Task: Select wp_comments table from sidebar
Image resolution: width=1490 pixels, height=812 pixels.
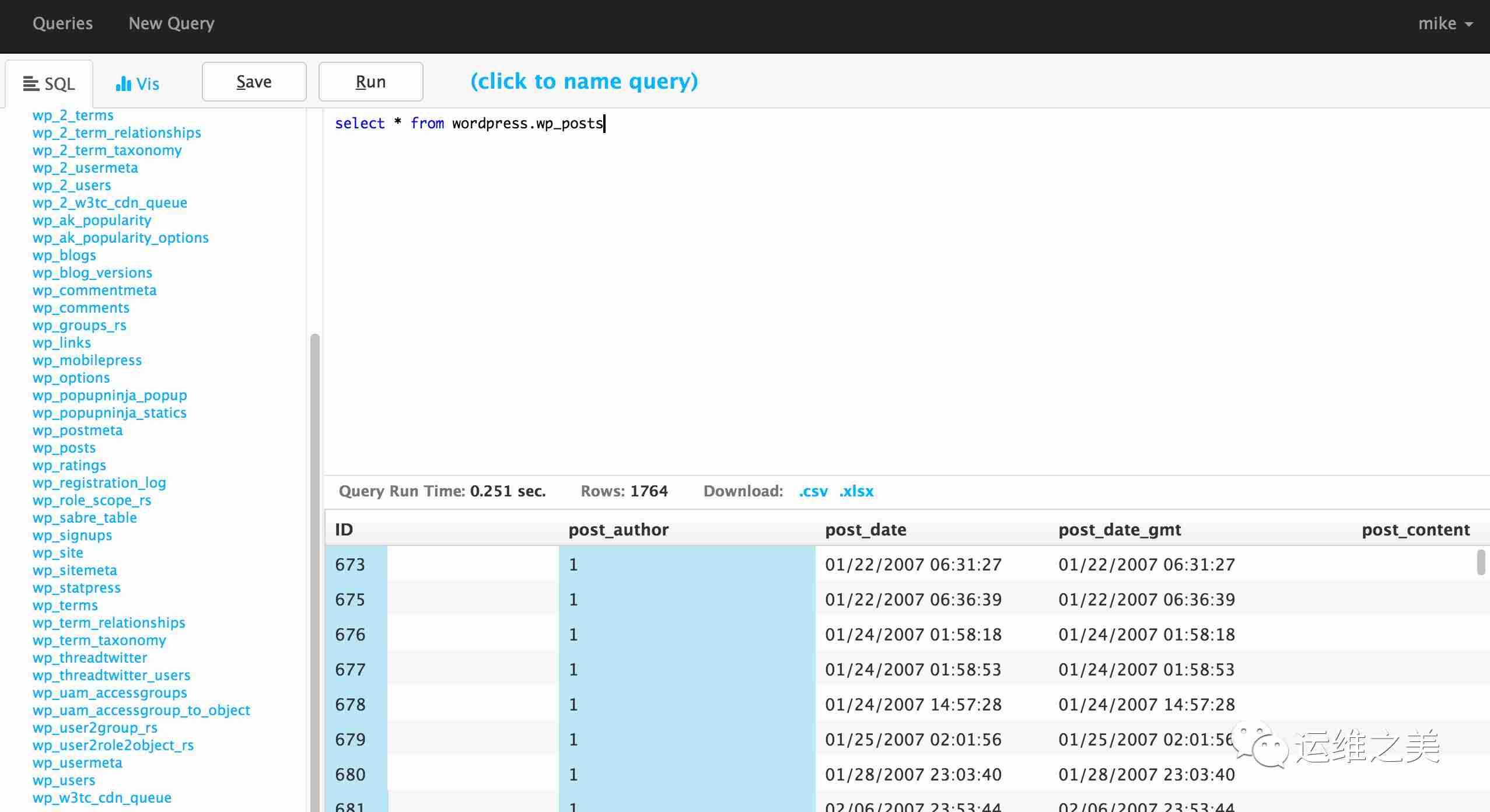Action: (80, 307)
